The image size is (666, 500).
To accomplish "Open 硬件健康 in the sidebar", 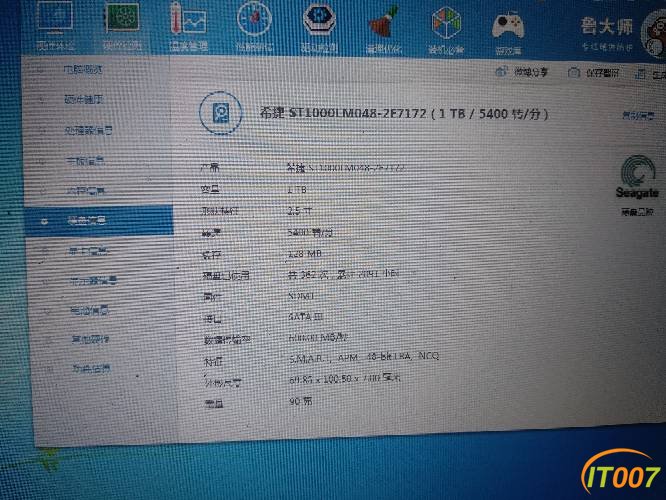I will 83,99.
